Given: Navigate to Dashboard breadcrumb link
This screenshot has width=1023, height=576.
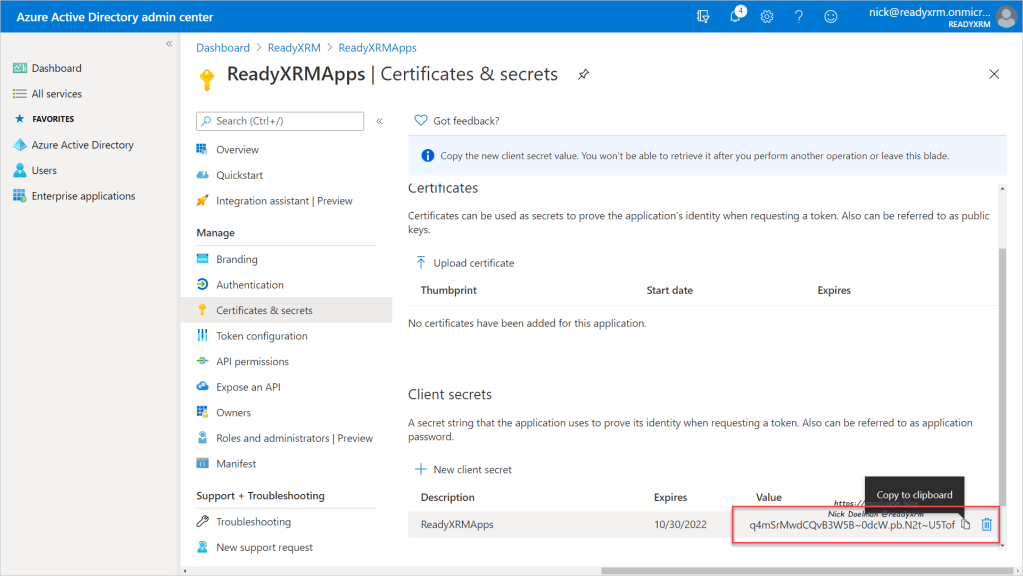Looking at the screenshot, I should [x=223, y=48].
